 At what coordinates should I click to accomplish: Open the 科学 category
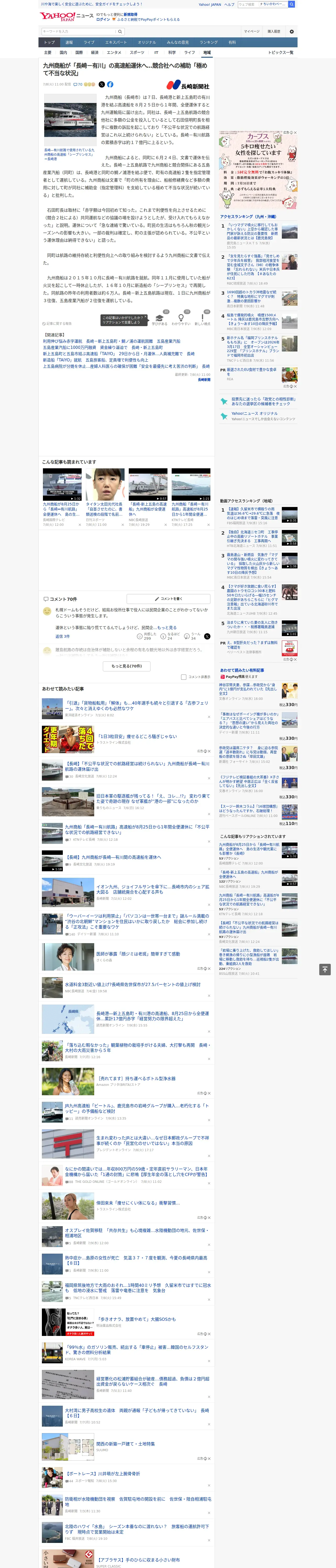172,52
